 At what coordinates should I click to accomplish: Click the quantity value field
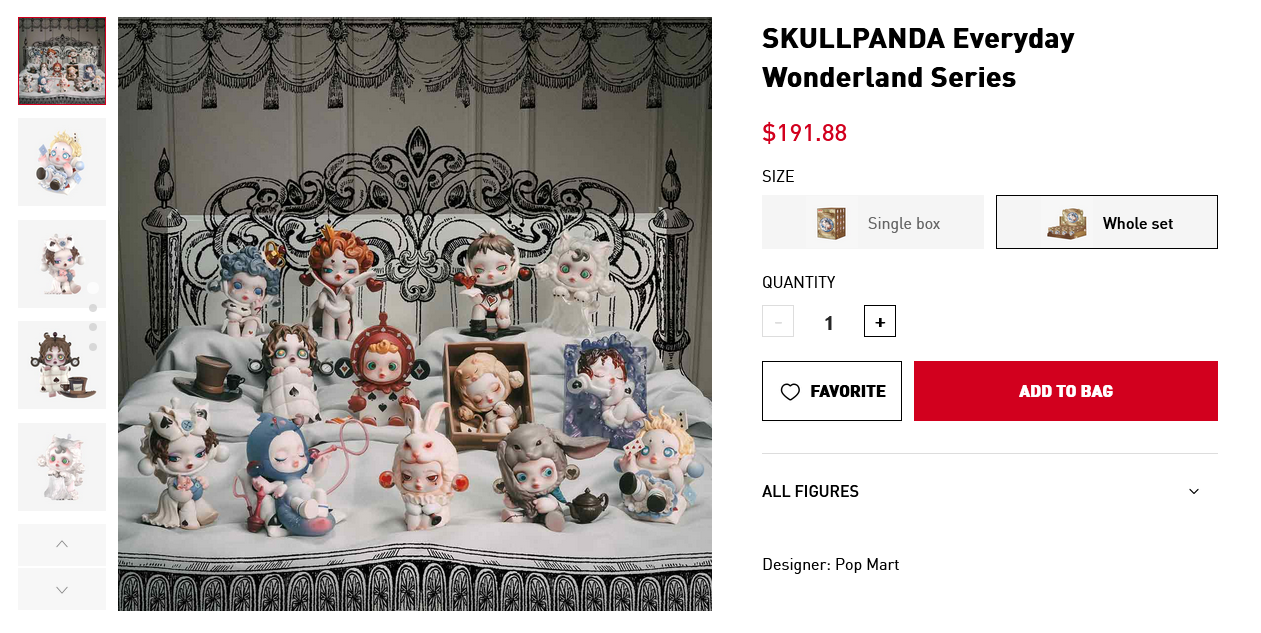tap(829, 322)
